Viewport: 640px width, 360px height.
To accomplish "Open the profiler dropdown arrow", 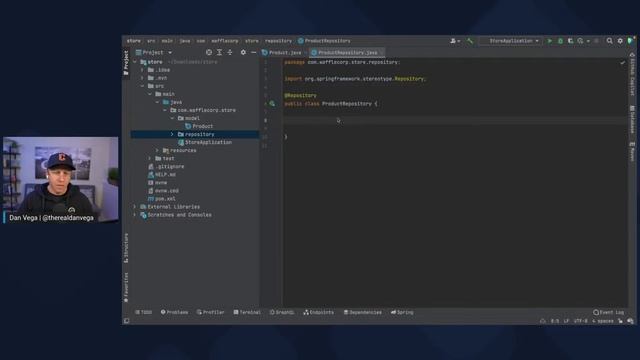I will coord(588,41).
